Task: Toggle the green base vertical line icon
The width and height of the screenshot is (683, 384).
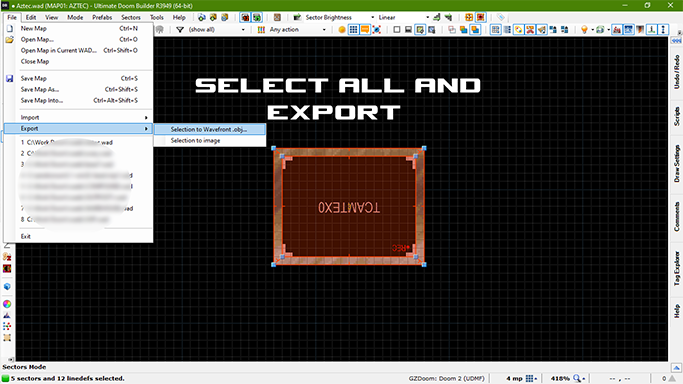Action: [x=652, y=30]
